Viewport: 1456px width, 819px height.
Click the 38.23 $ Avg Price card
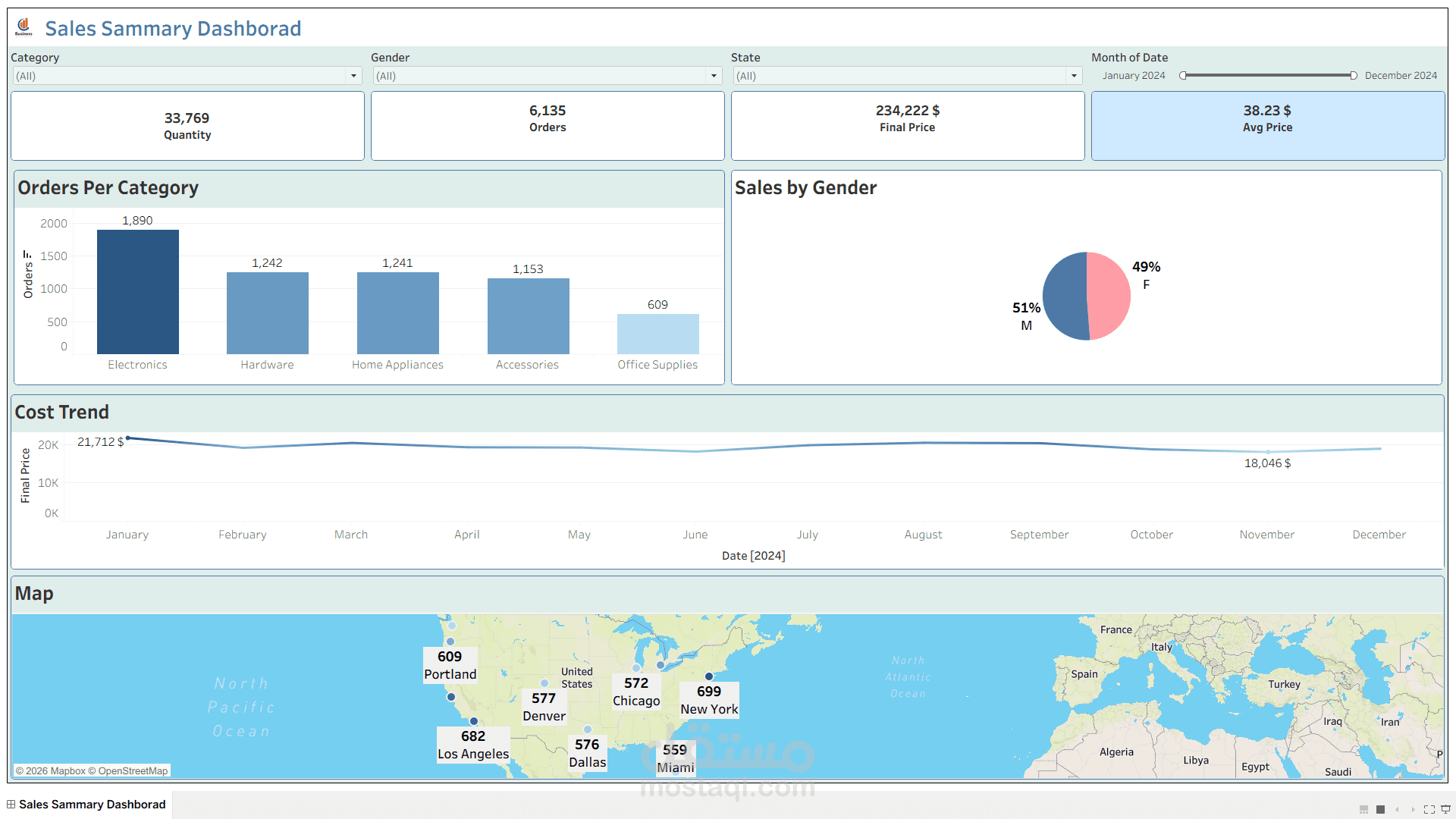coord(1268,126)
